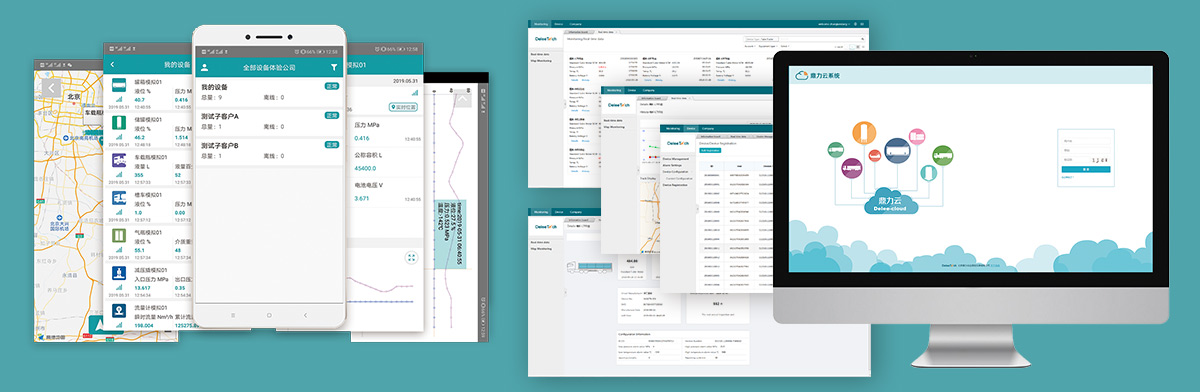Click the teal login button on monitor

click(1087, 169)
